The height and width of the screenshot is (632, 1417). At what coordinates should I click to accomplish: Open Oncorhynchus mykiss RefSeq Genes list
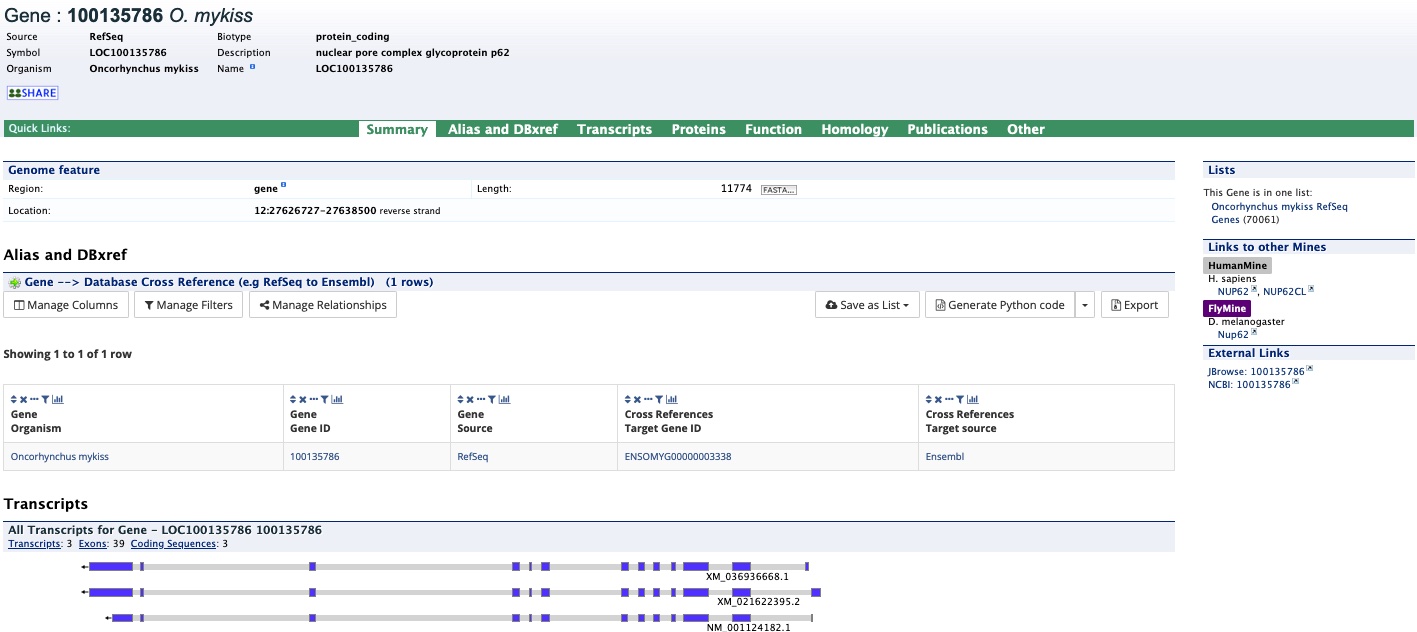(1279, 212)
